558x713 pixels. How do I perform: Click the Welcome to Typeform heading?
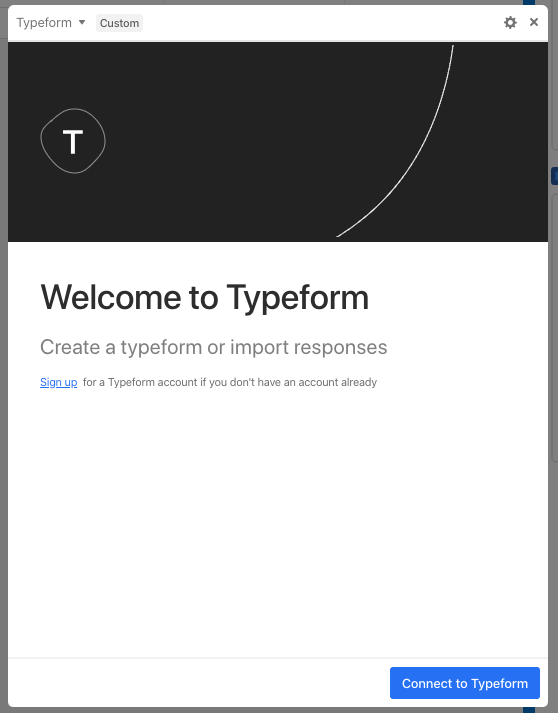(x=205, y=298)
